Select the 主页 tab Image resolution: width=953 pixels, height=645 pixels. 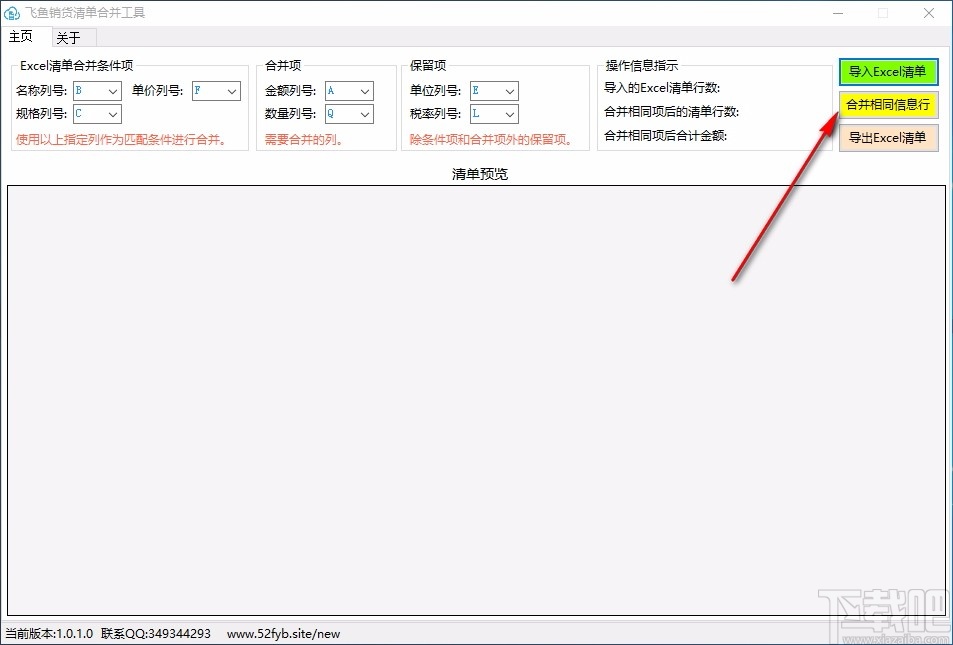click(x=21, y=37)
